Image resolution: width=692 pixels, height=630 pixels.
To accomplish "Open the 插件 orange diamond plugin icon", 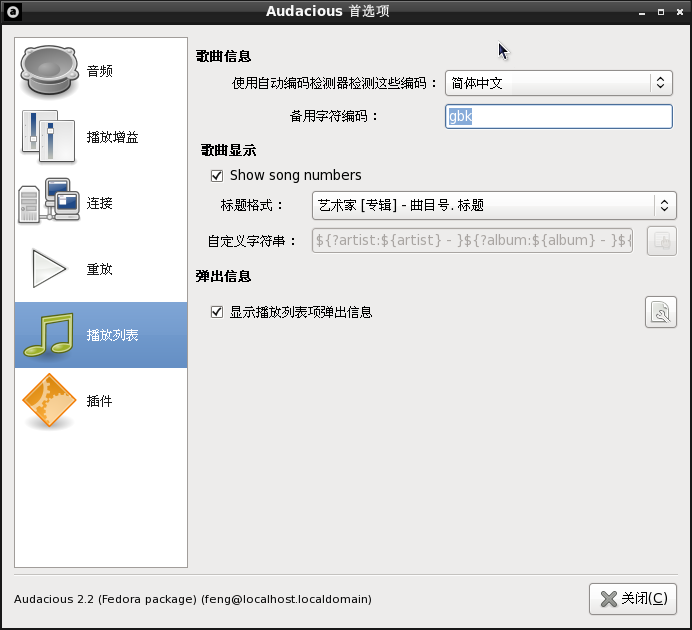I will (49, 401).
